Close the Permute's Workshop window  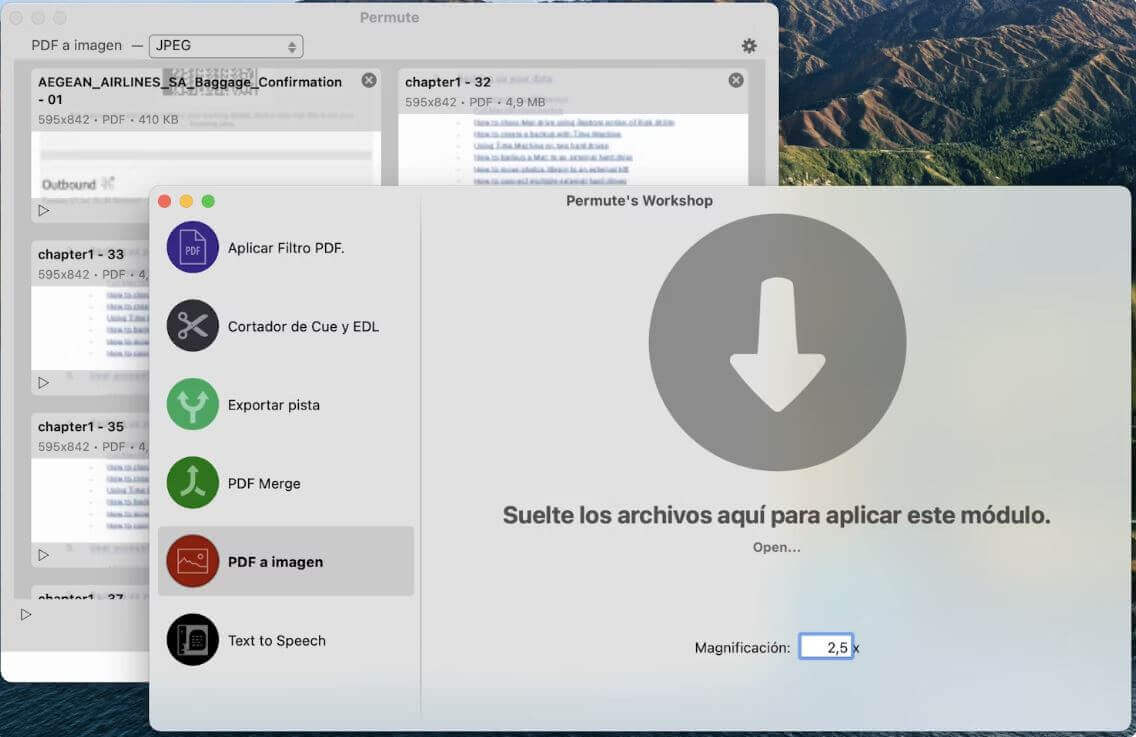pyautogui.click(x=164, y=201)
